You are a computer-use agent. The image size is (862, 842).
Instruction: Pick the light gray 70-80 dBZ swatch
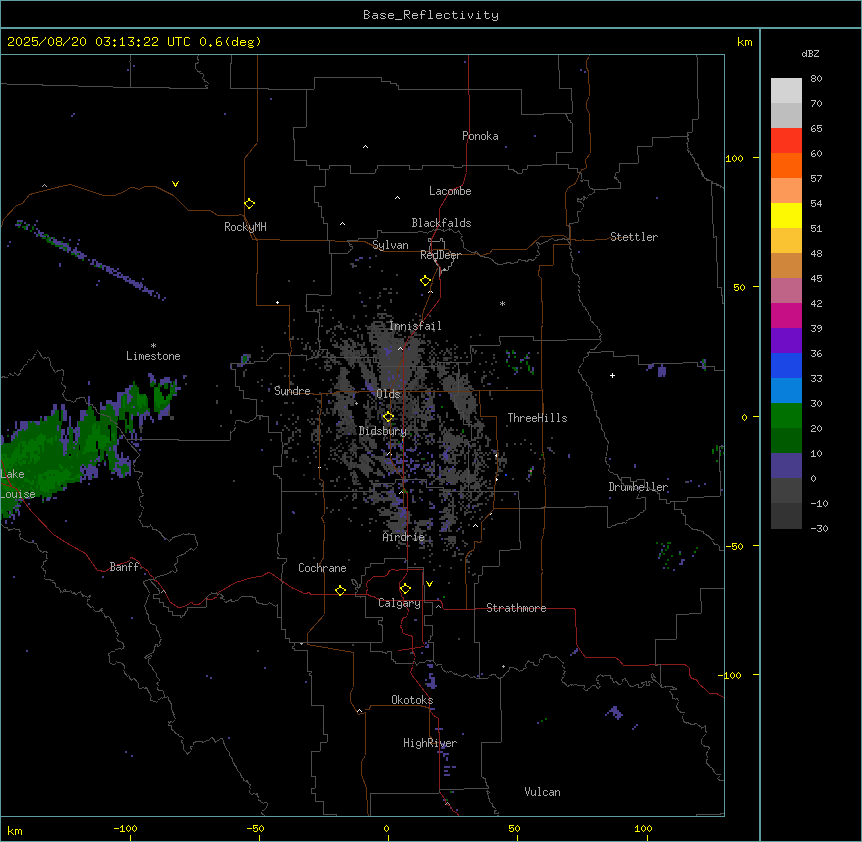(x=786, y=91)
